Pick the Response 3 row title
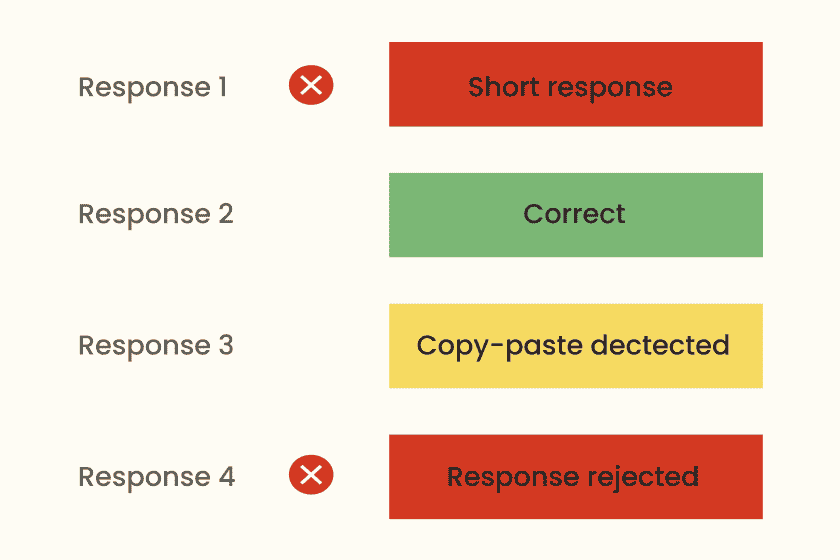This screenshot has height=560, width=840. (156, 346)
